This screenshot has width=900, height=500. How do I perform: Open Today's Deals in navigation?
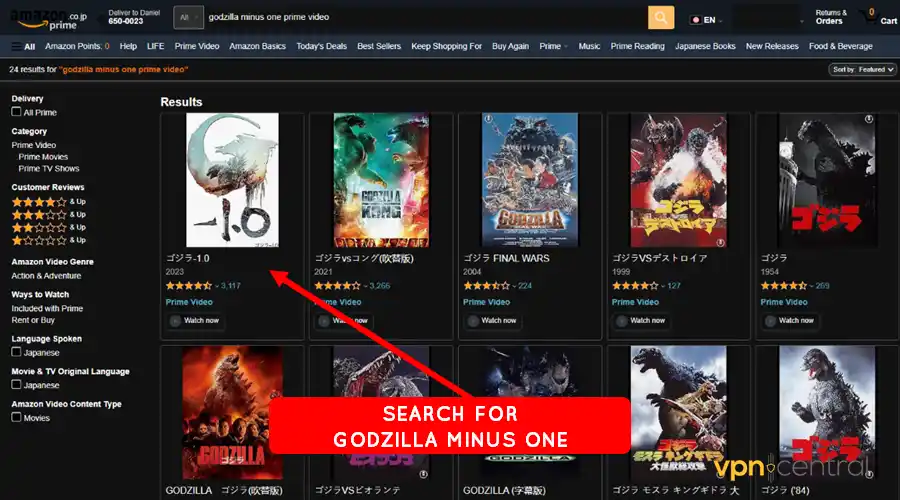[321, 46]
